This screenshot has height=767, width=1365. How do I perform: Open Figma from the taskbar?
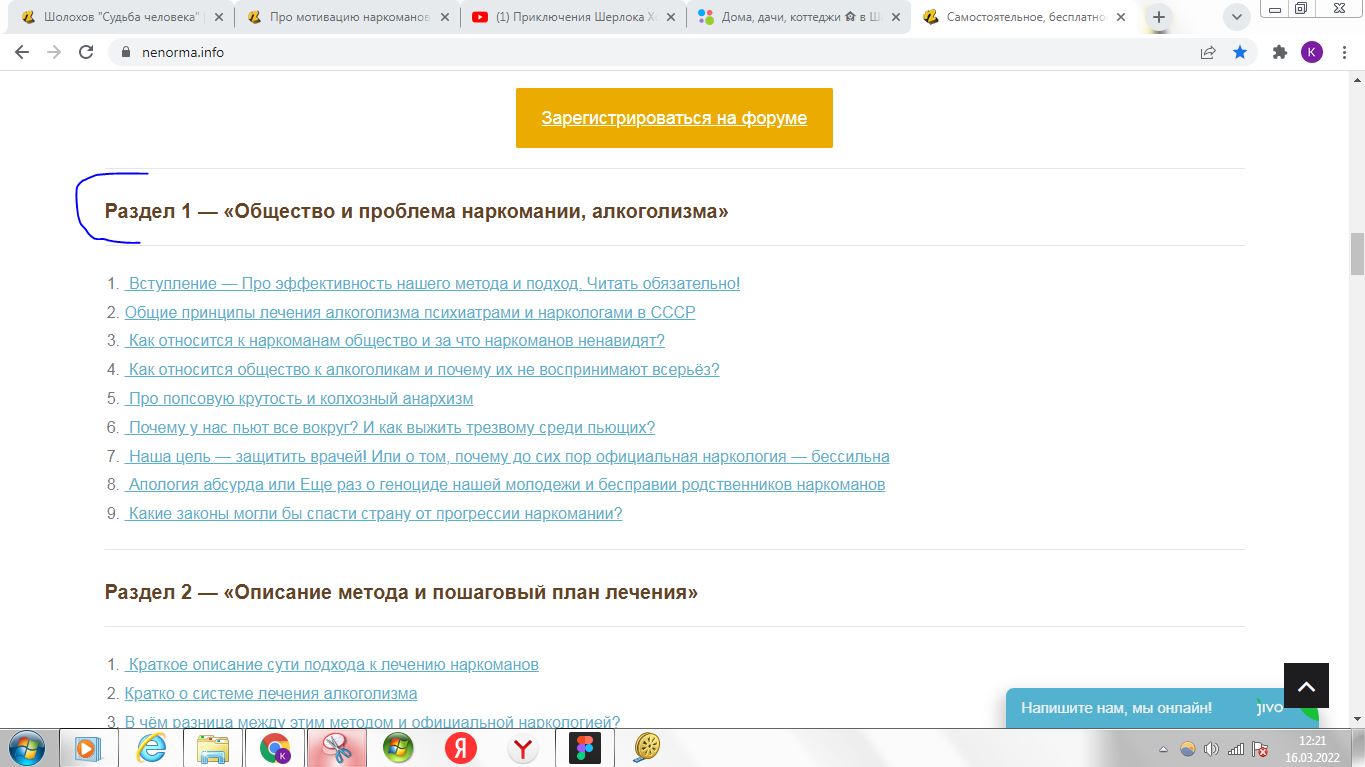[584, 748]
